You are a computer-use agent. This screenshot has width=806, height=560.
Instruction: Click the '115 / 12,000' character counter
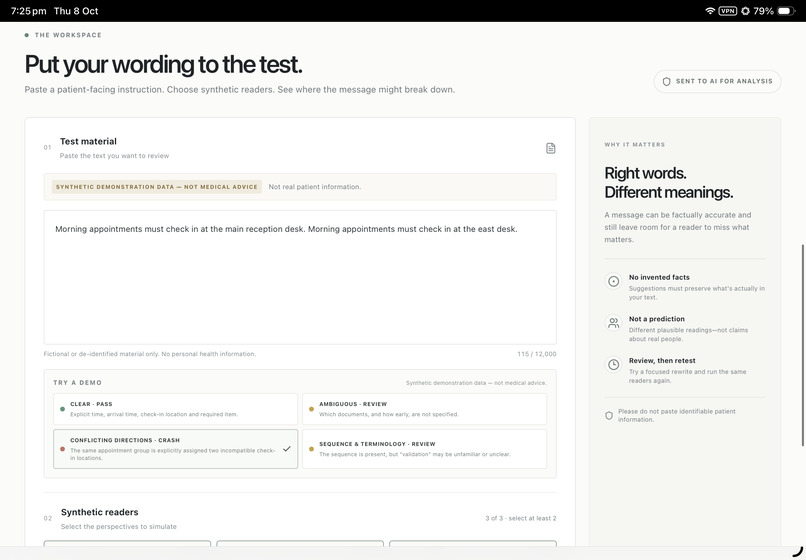(537, 354)
